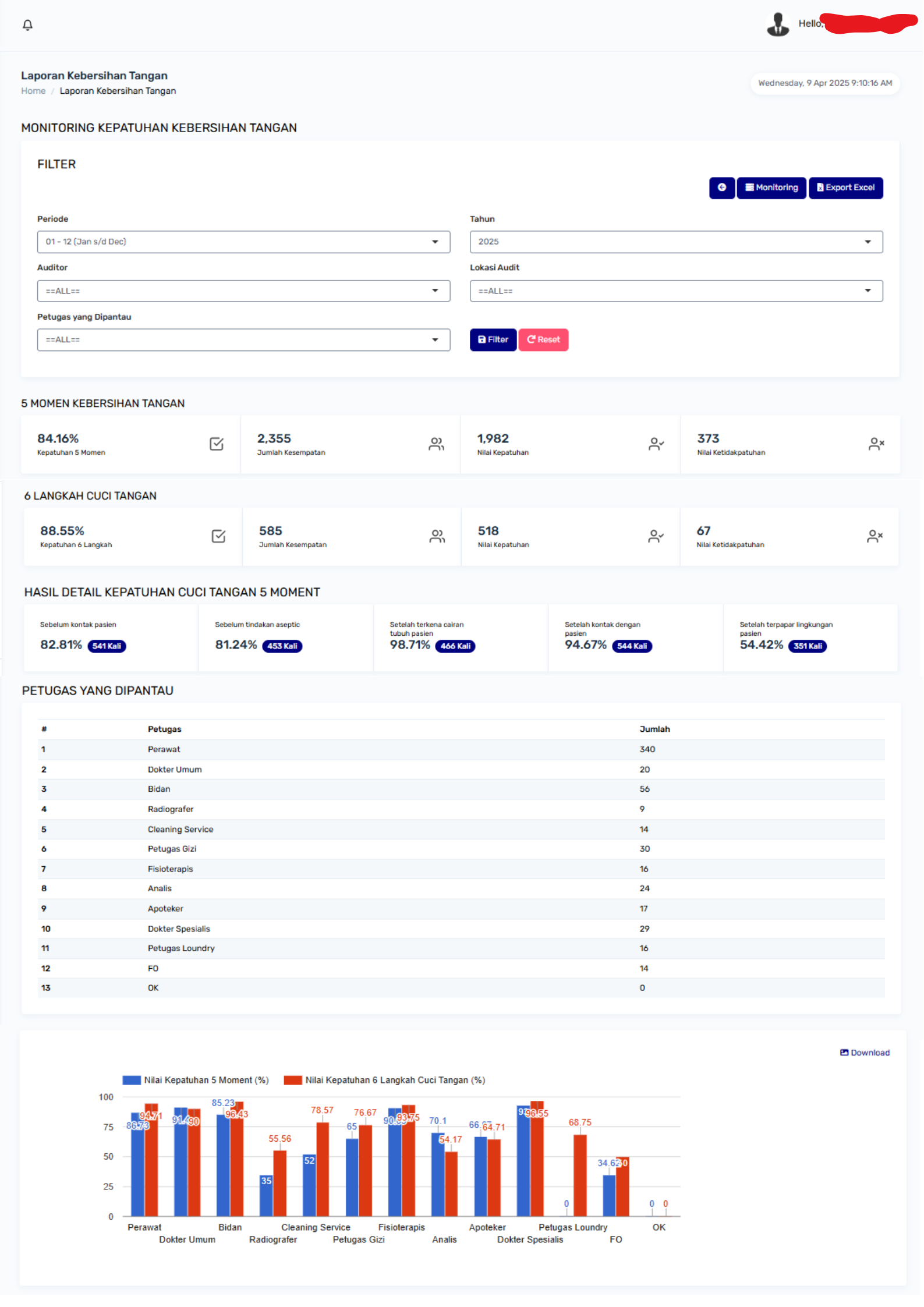
Task: Click the user-check icon beside 1,982 Nilai Kepatuhan
Action: [656, 444]
